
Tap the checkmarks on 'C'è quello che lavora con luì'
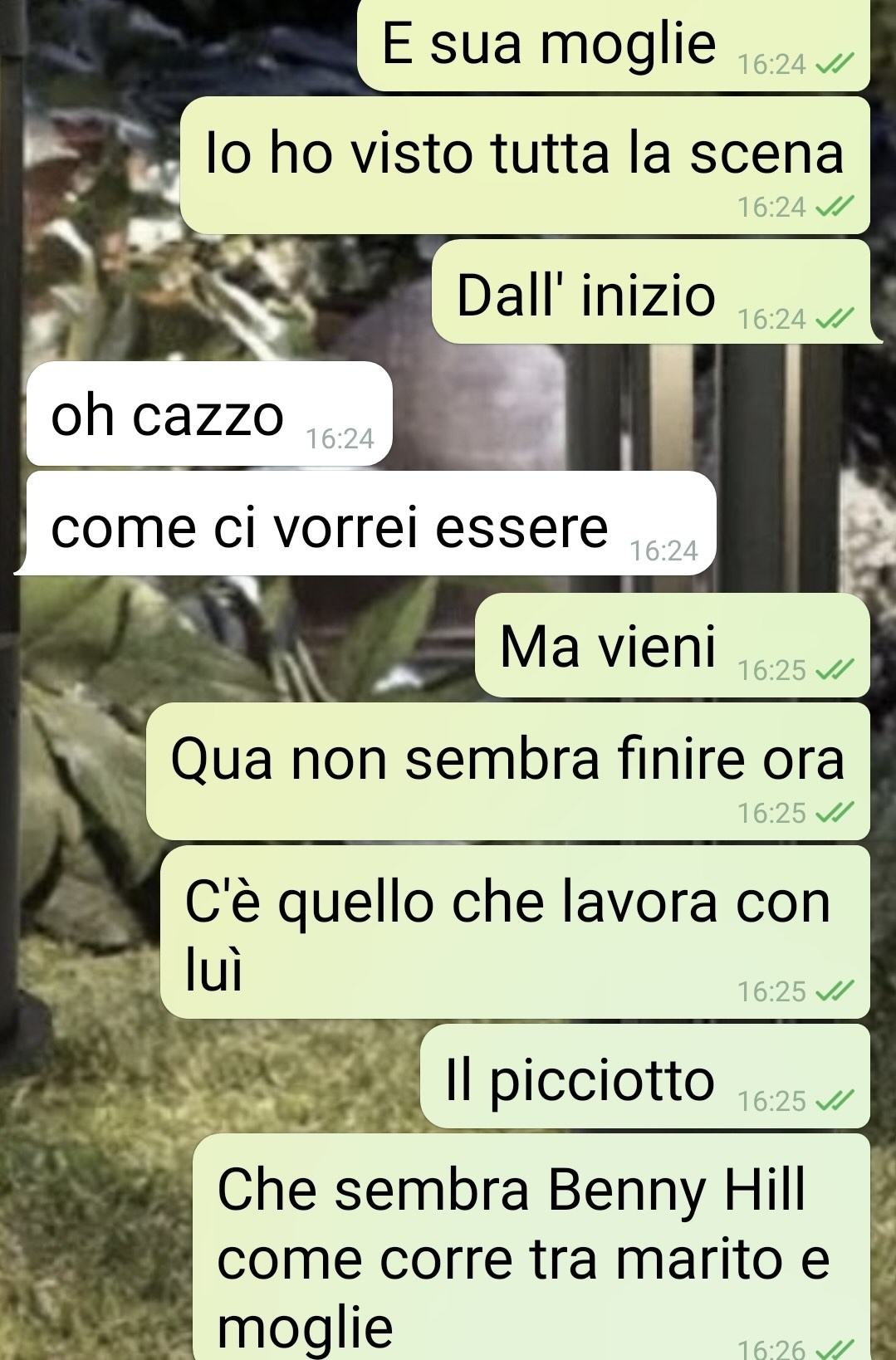pos(835,991)
